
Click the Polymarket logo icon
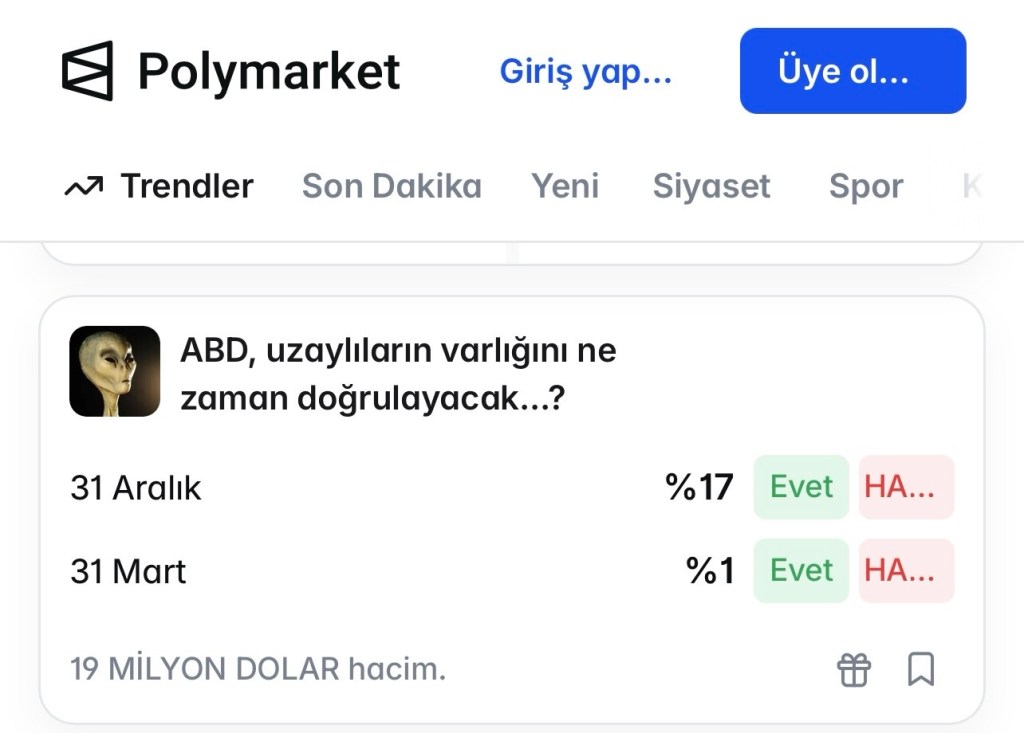tap(87, 71)
